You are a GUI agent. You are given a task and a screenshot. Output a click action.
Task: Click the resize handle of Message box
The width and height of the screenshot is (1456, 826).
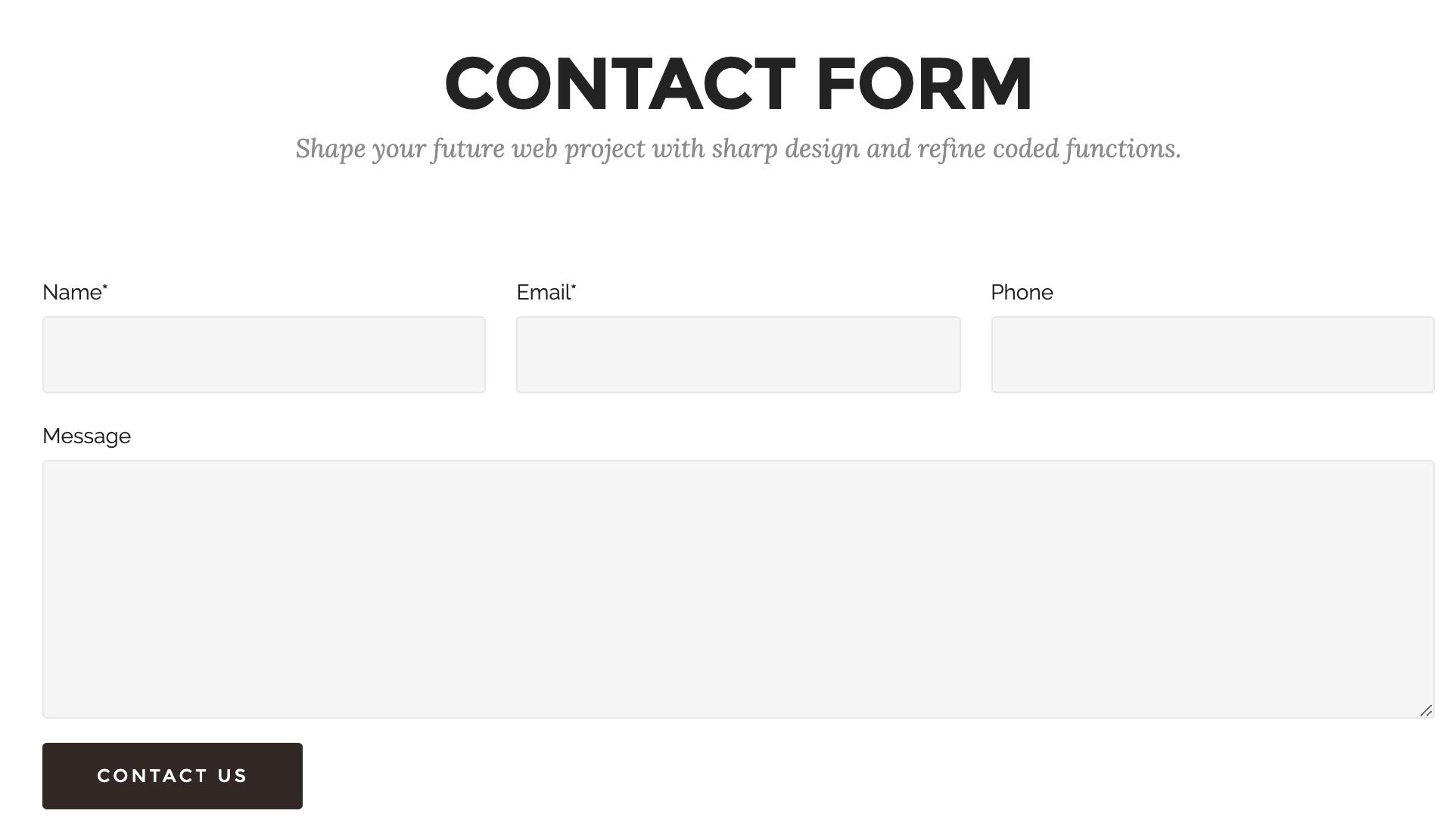coord(1426,710)
